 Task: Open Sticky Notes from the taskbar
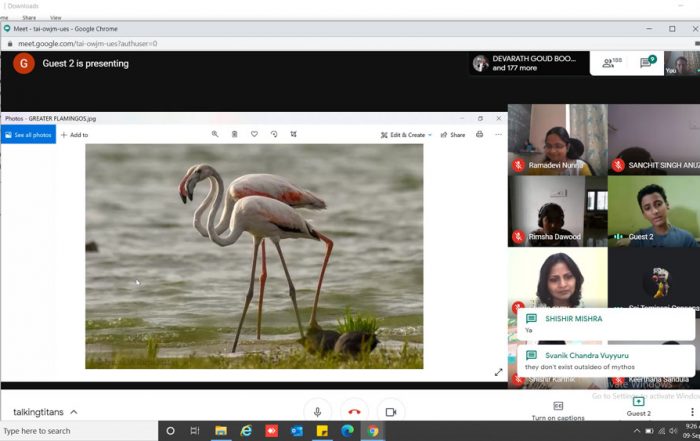click(x=322, y=431)
